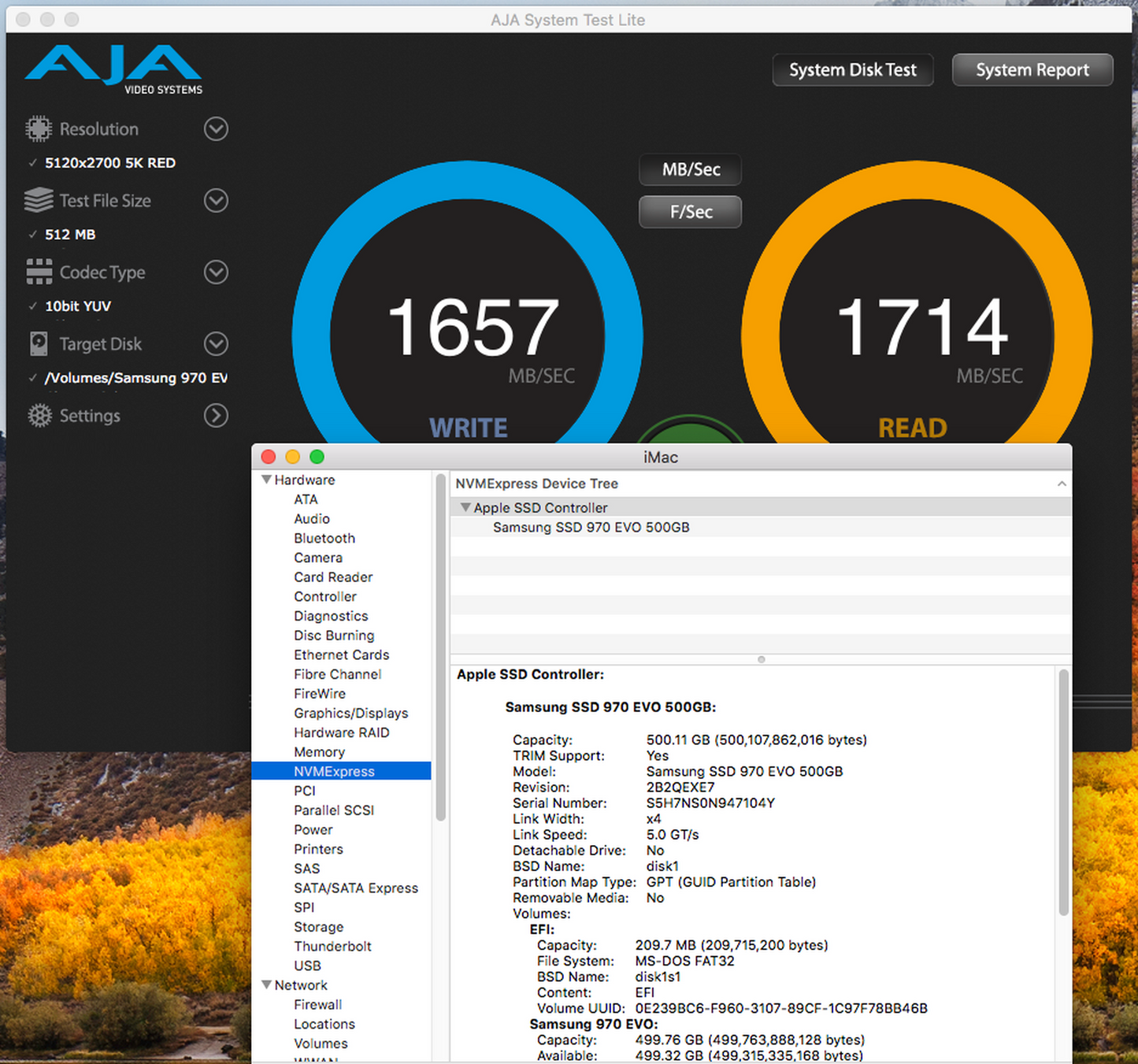Screen dimensions: 1138x1064
Task: Collapse the Apple SSD Controller tree
Action: pyautogui.click(x=465, y=508)
